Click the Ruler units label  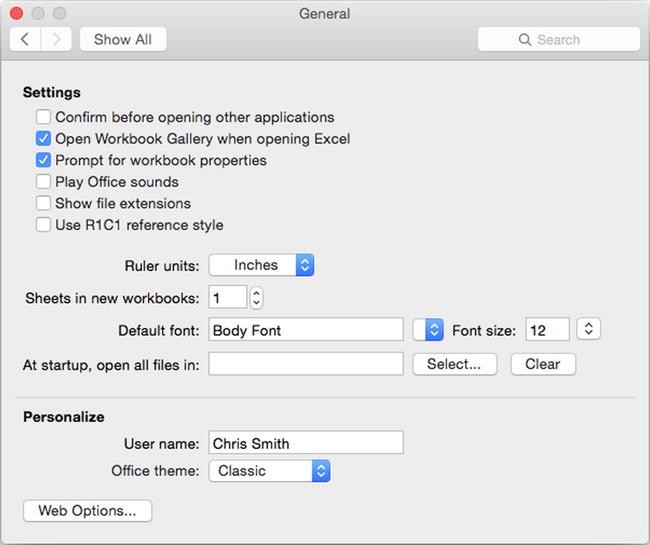[162, 265]
